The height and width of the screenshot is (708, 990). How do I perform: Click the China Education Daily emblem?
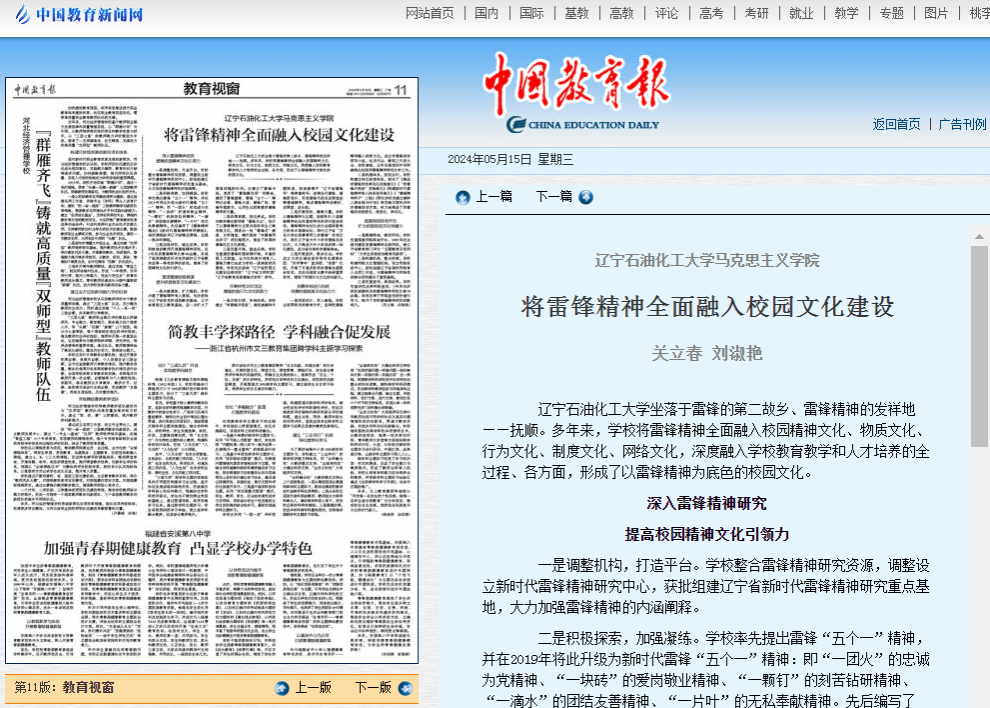[516, 124]
